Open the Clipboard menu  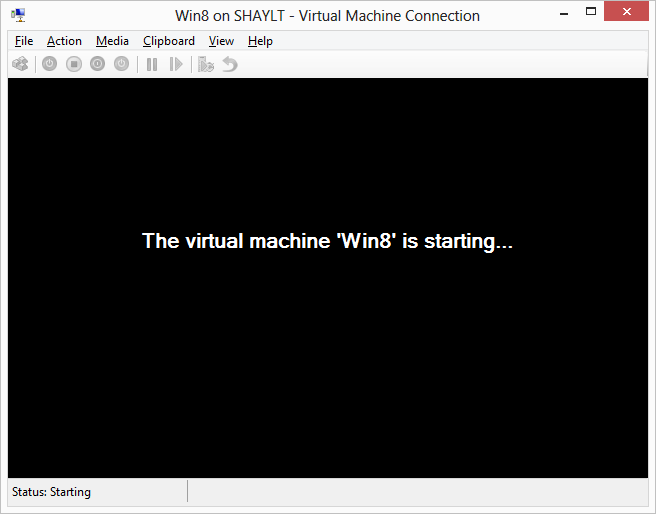(169, 41)
